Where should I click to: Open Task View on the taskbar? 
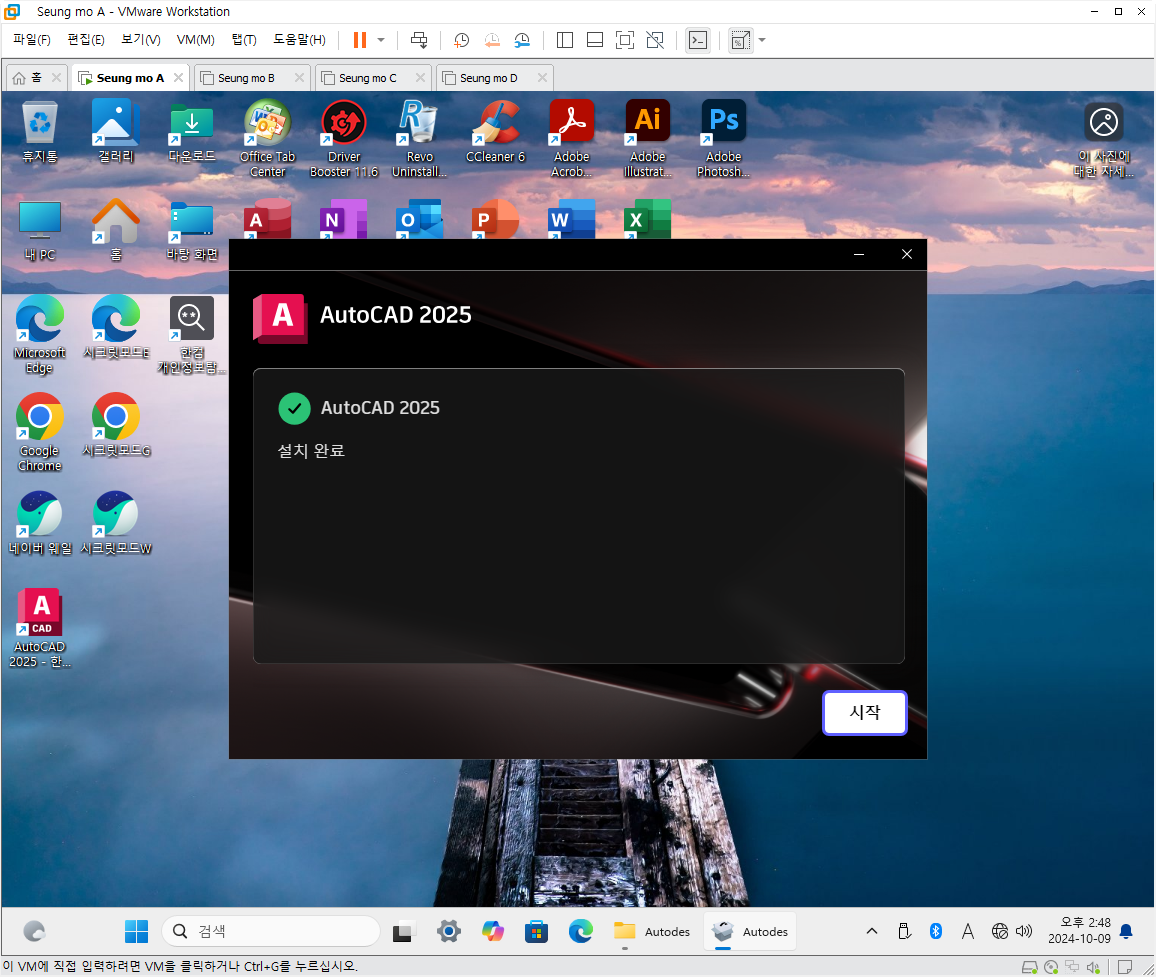click(403, 931)
